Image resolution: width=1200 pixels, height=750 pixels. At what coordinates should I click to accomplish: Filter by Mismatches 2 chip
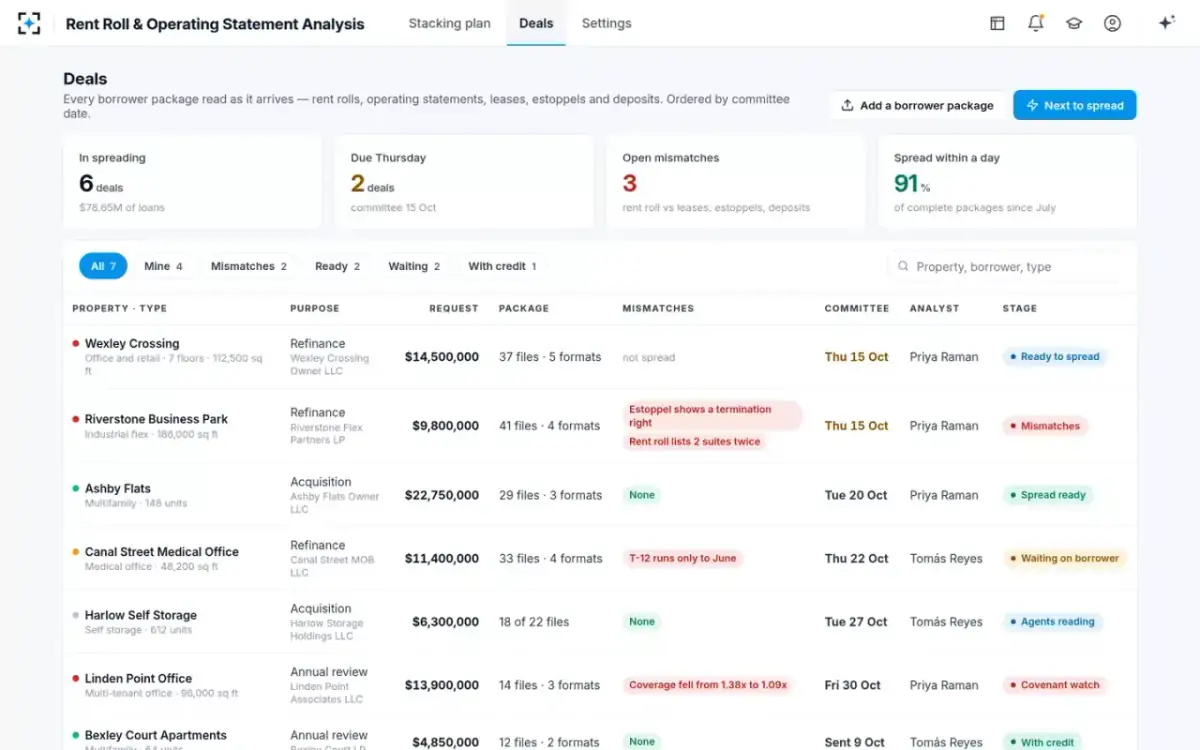click(x=249, y=266)
